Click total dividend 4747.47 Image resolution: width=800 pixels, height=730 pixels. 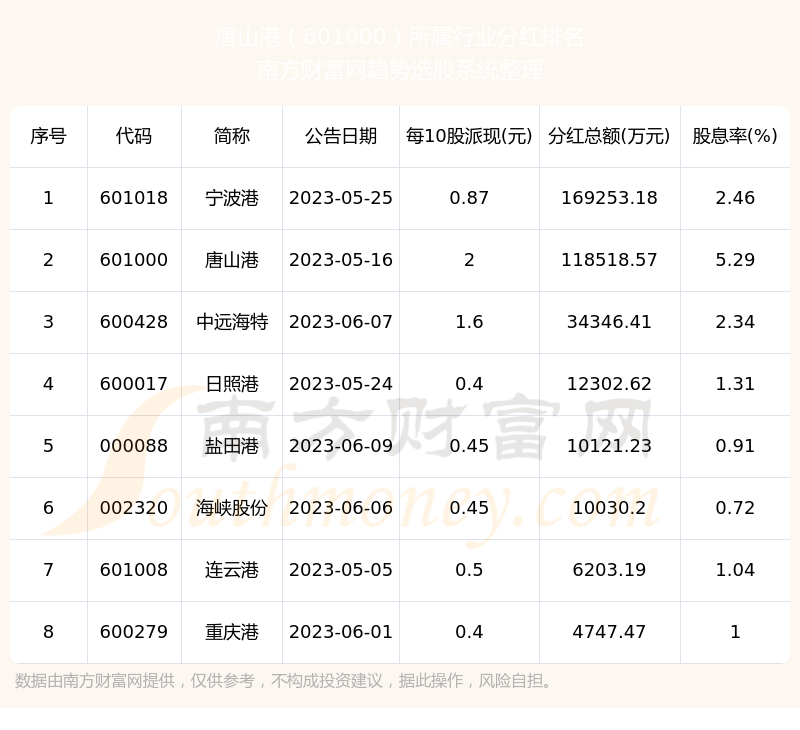click(609, 632)
